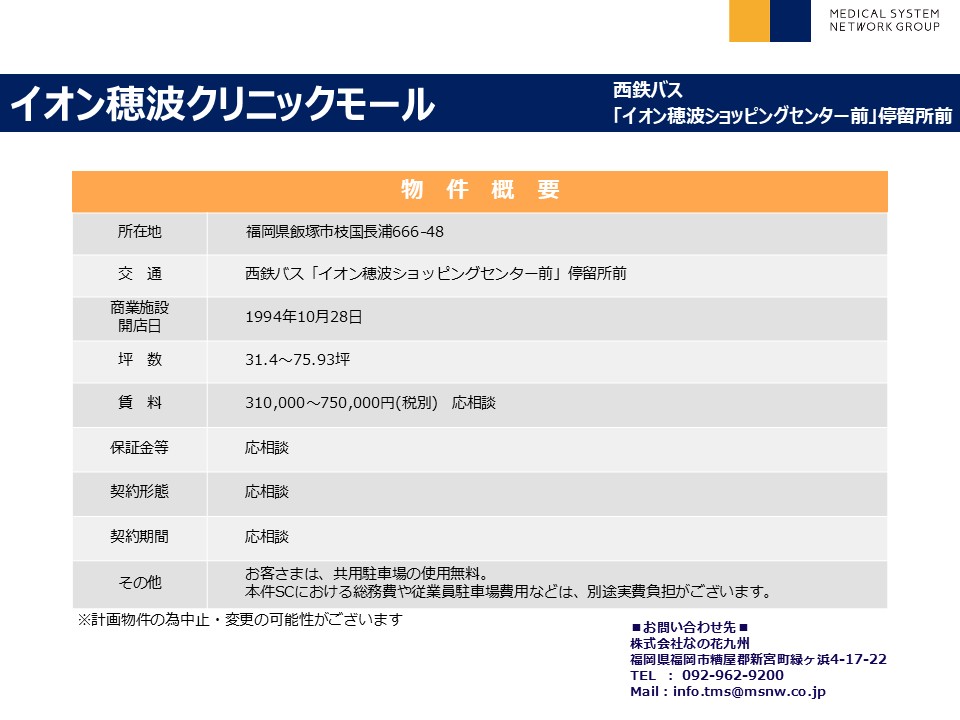This screenshot has height=720, width=960.
Task: Click the phone number "092-962-9200"
Action: (733, 675)
